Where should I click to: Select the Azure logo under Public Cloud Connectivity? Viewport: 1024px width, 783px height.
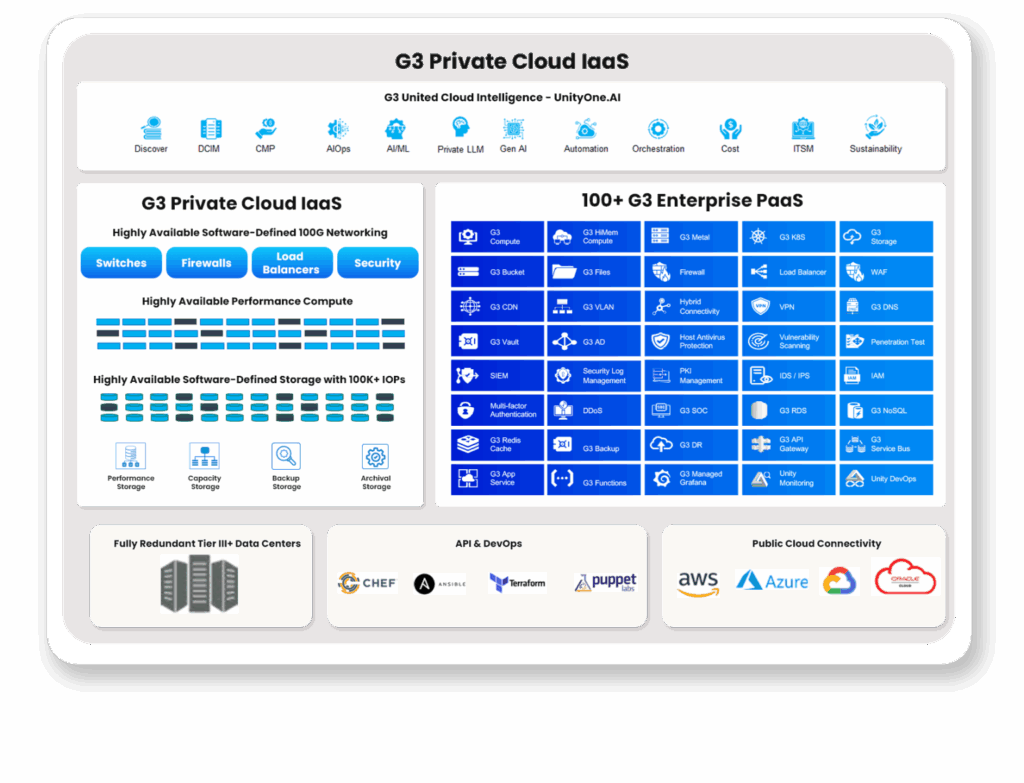[x=771, y=582]
